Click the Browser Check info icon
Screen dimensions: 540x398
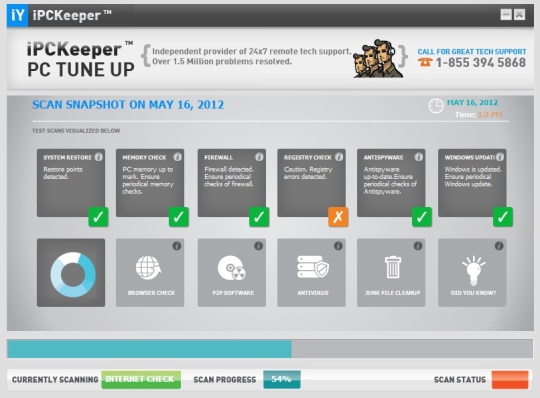click(x=177, y=246)
